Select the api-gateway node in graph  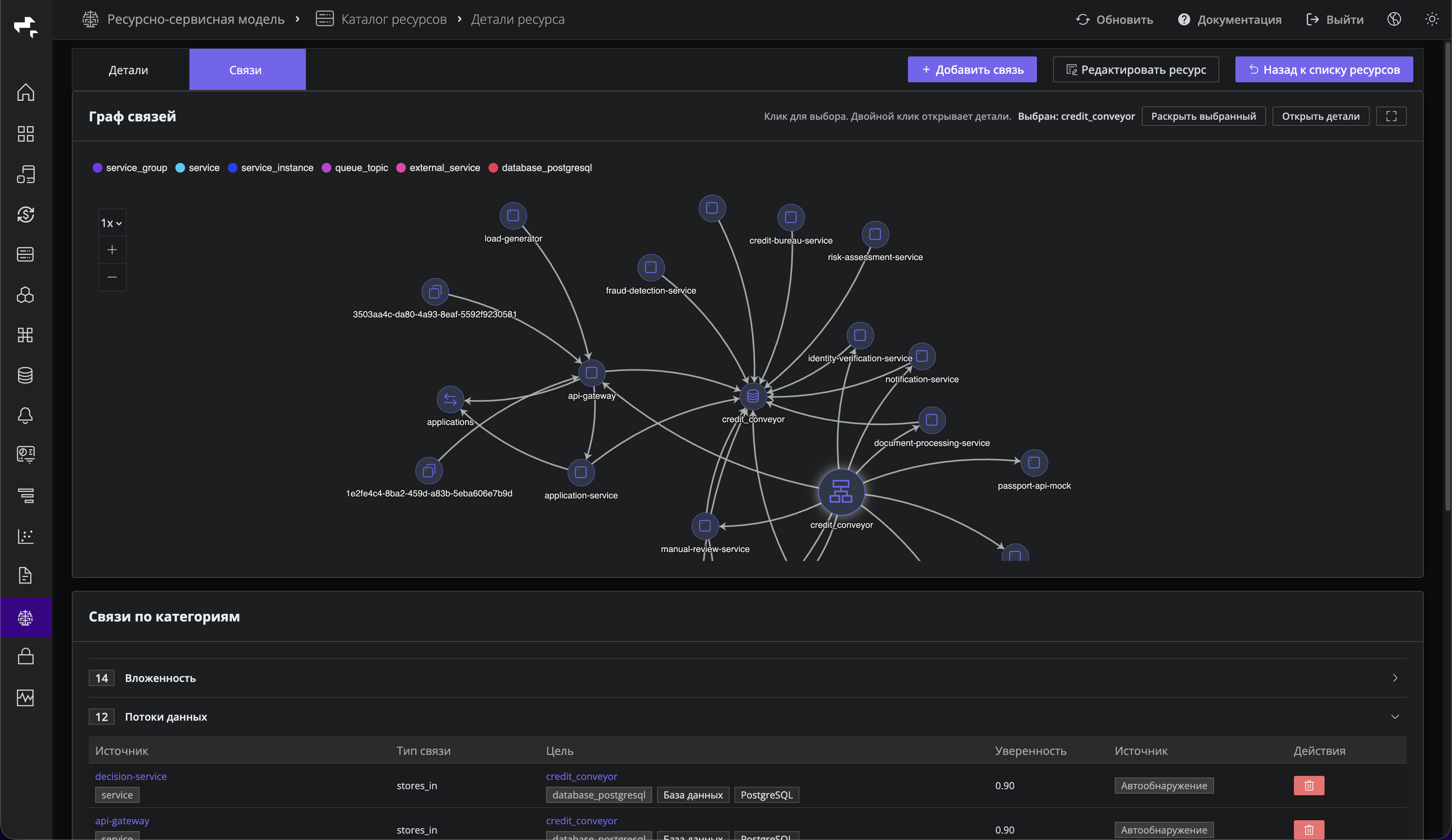(591, 373)
